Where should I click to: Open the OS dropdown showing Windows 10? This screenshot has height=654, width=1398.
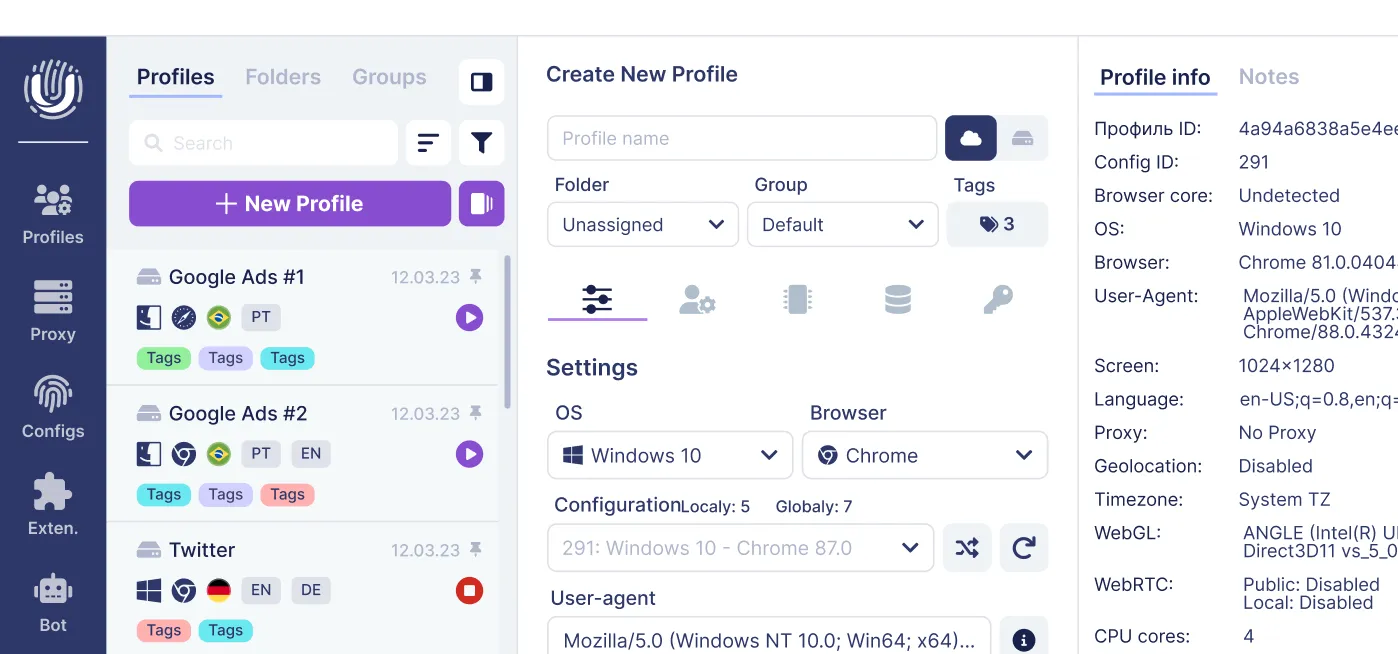(670, 455)
